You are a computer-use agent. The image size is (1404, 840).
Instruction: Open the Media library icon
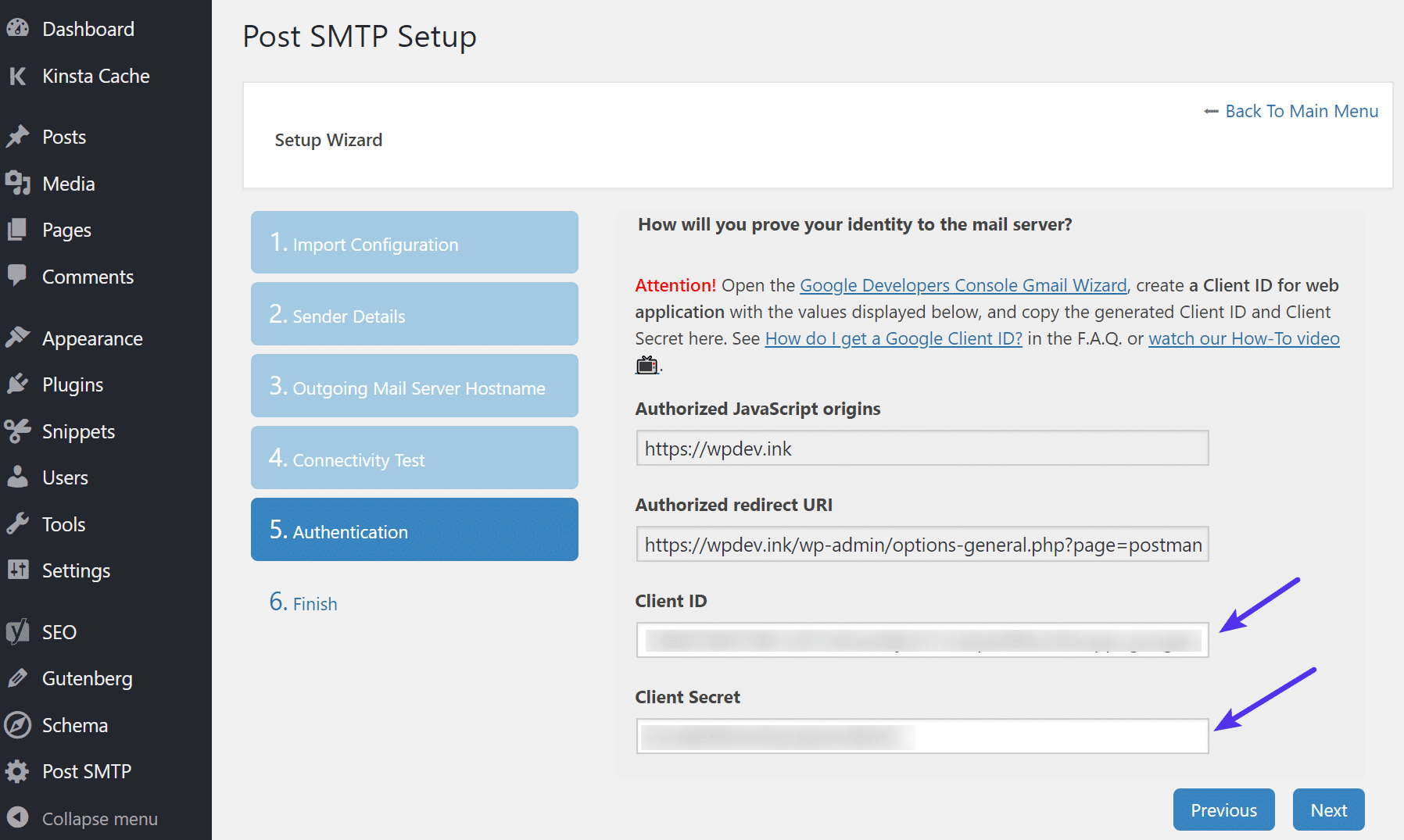[x=19, y=184]
